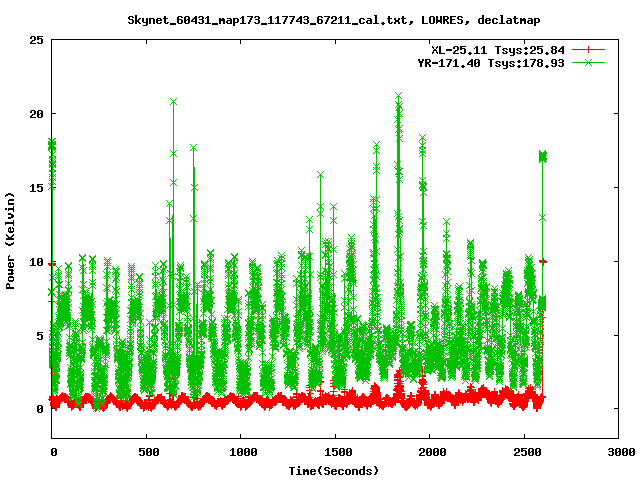Click the x-axis tick label 2500
This screenshot has height=480, width=640.
point(527,452)
